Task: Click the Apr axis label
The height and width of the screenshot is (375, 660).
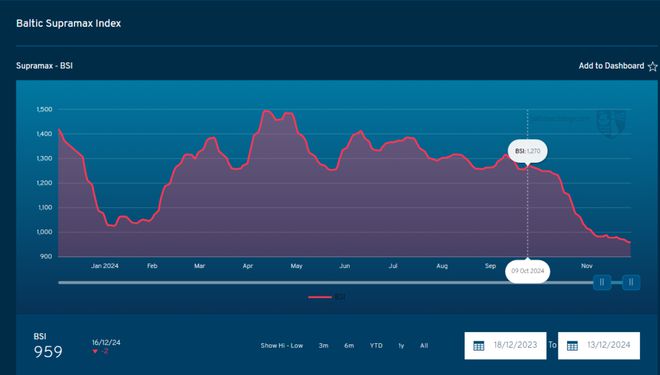Action: tap(248, 266)
